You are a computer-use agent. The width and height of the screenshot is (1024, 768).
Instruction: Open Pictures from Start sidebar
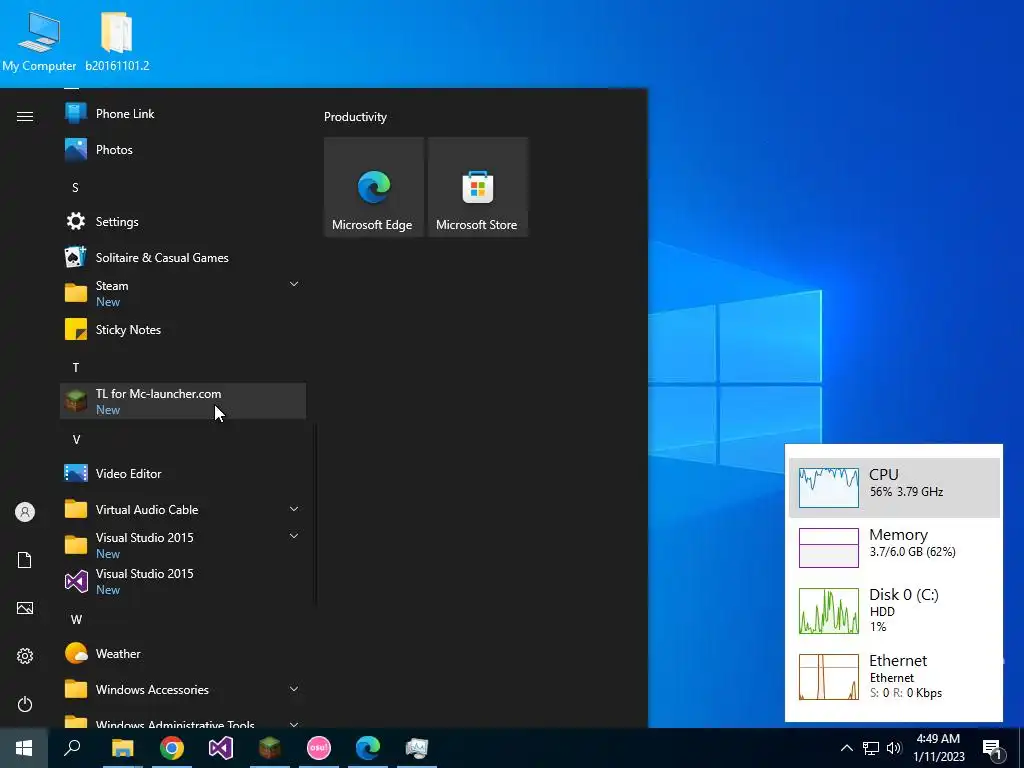click(x=25, y=608)
